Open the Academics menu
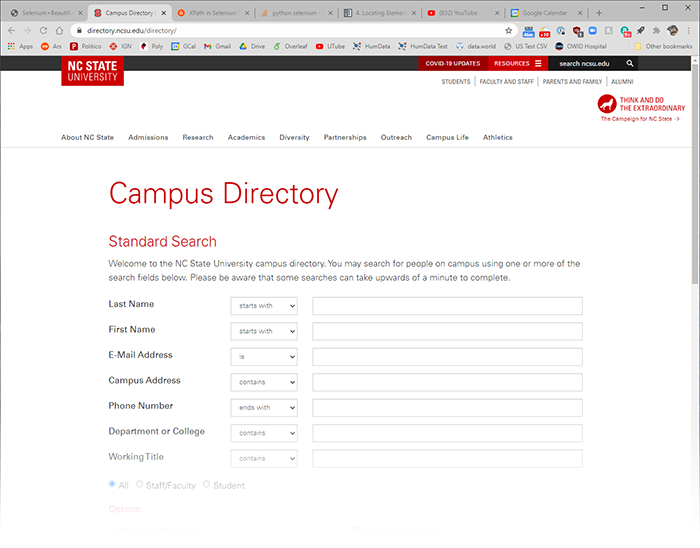700x548 pixels. 246,137
